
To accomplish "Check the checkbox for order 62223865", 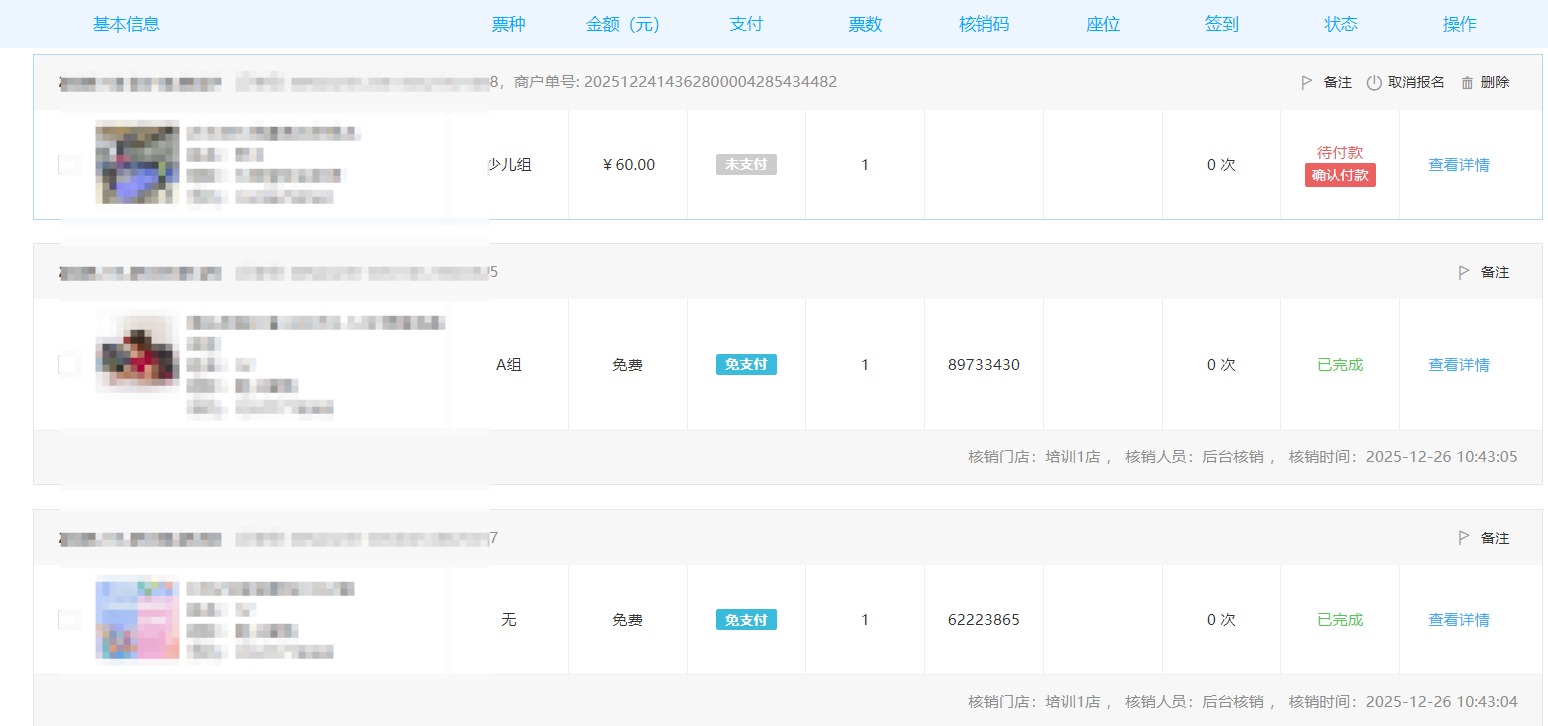I will (x=69, y=620).
